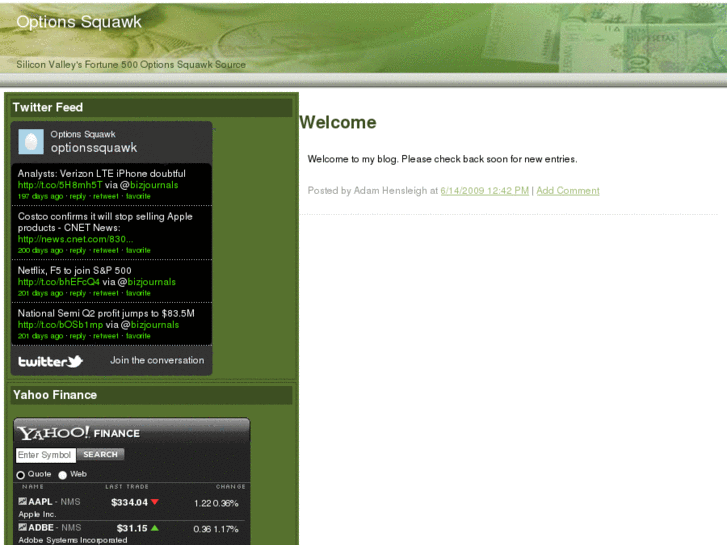Open the AAPL ticker symbol
727x545 pixels.
coord(40,502)
